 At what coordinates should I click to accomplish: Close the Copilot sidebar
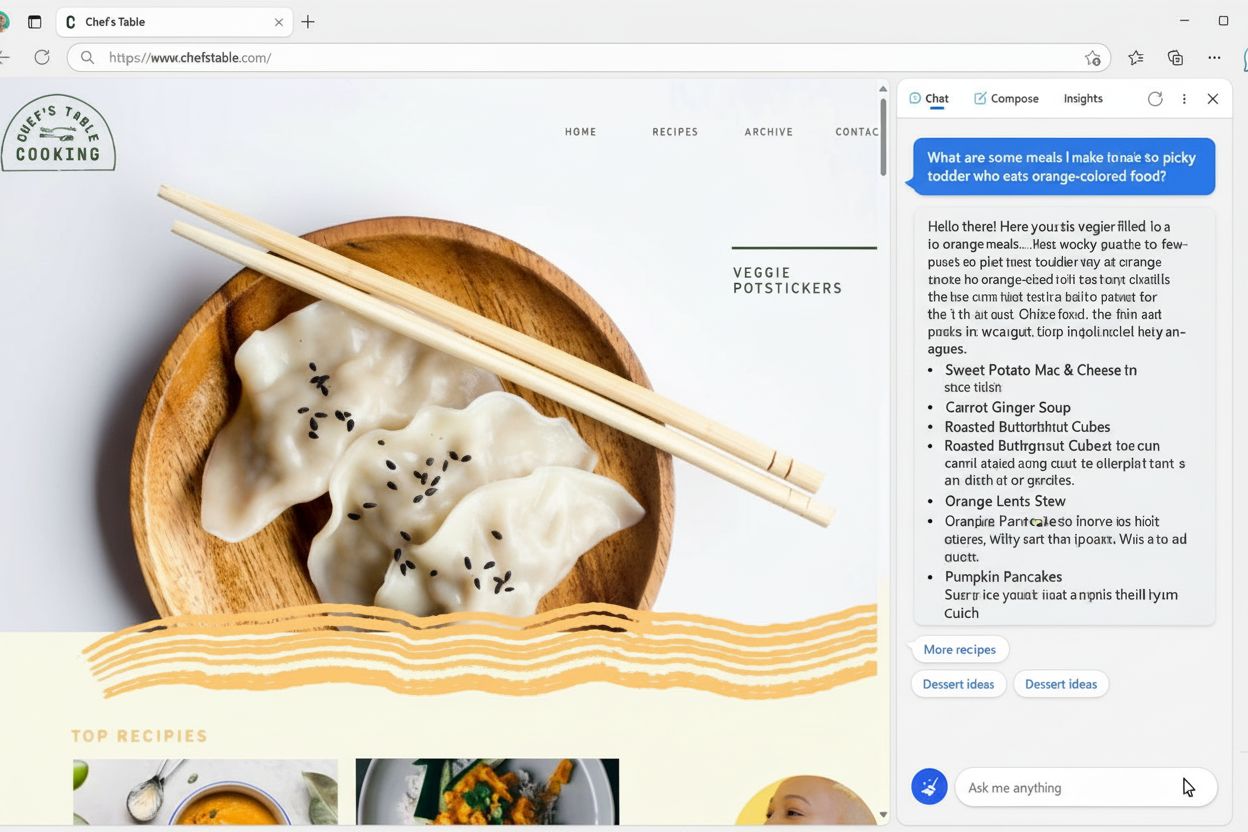pos(1213,98)
